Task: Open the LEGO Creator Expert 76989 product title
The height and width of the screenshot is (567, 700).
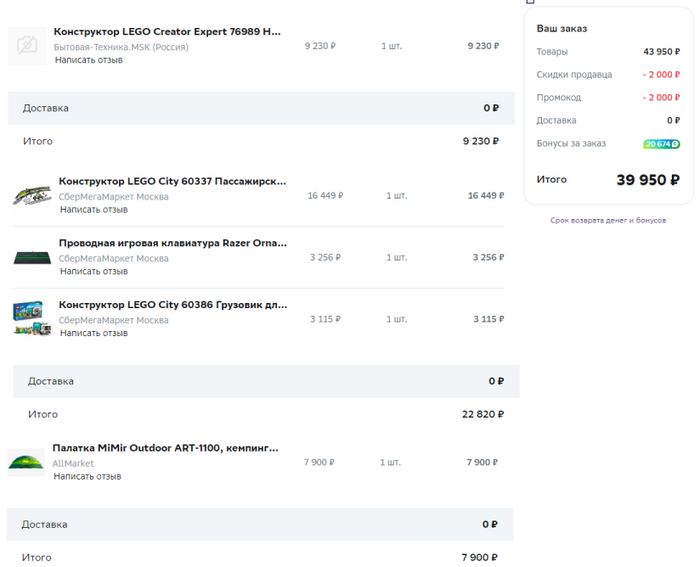Action: pos(167,32)
